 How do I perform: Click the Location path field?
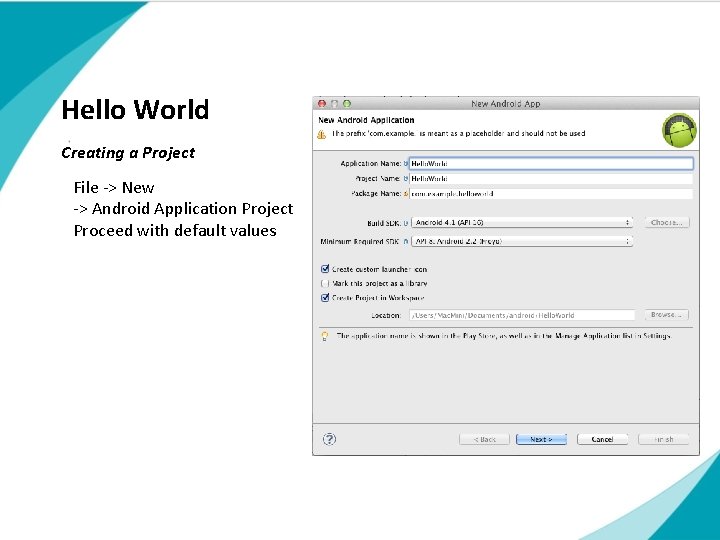[x=523, y=315]
